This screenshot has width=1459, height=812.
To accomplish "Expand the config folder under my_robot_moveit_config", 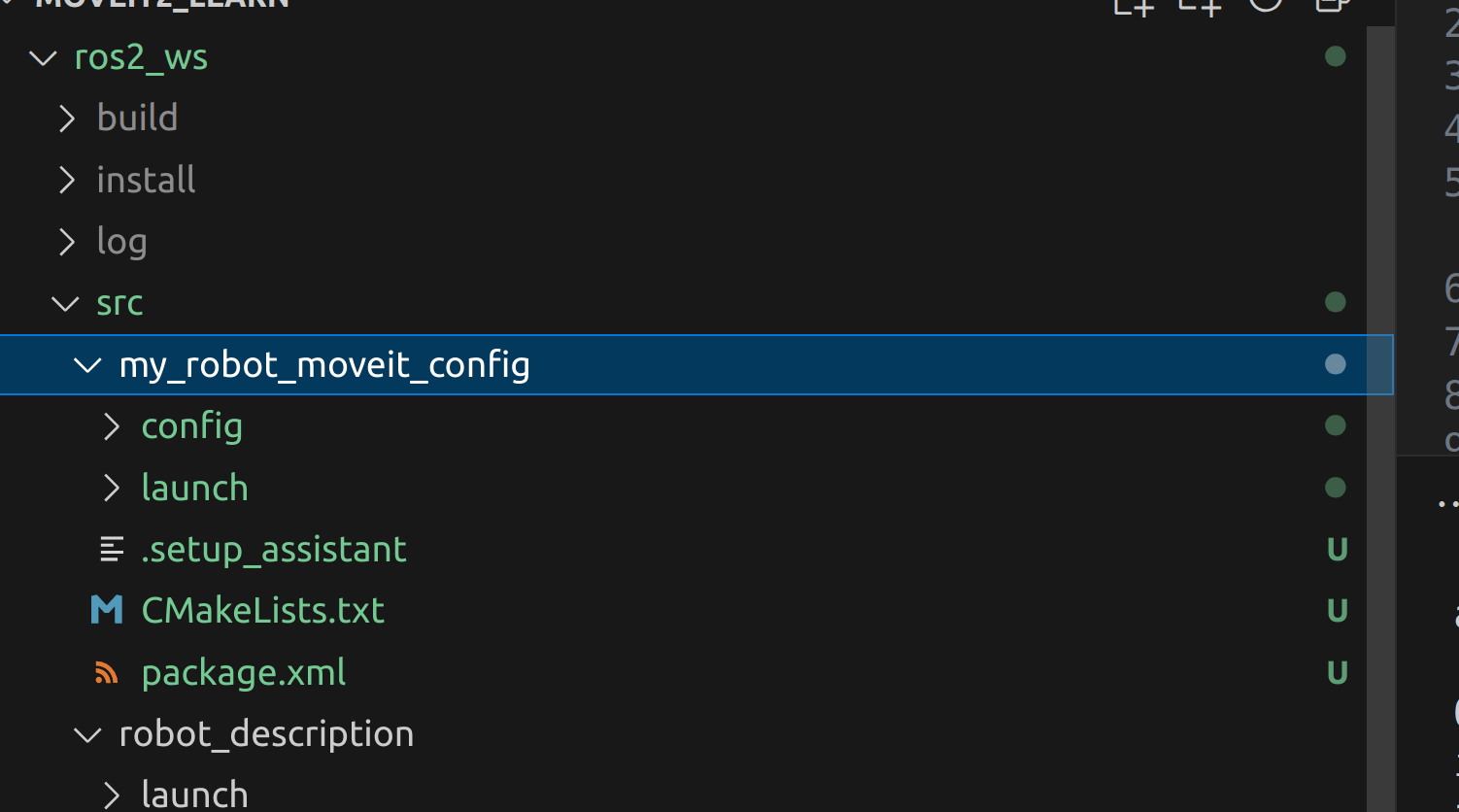I will click(x=111, y=426).
